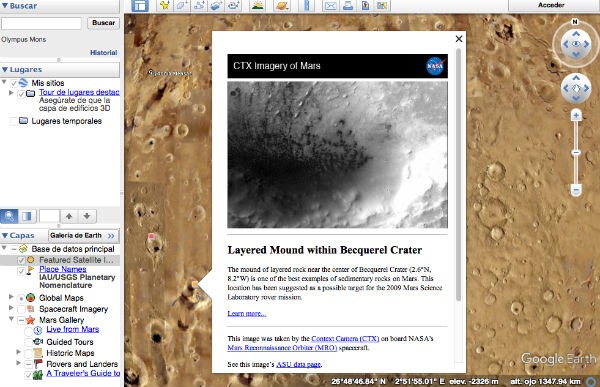Toggle the Rovers and Landers checkbox
The width and height of the screenshot is (600, 387).
[29, 364]
